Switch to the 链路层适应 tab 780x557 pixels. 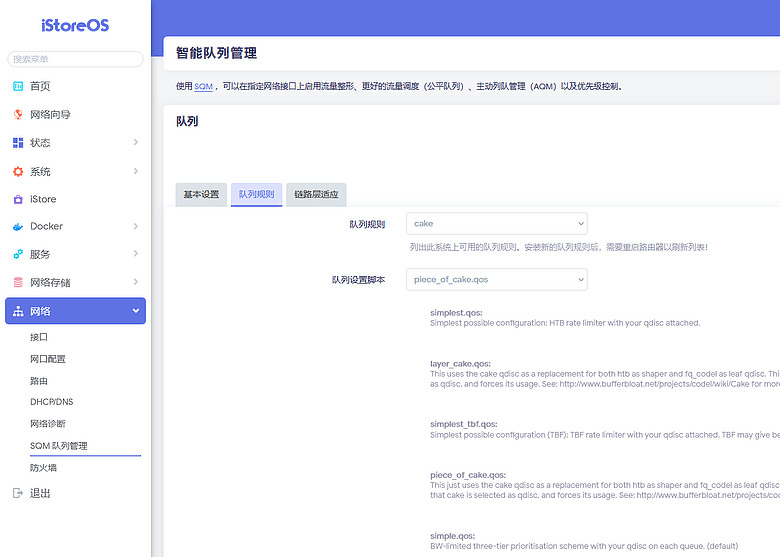[x=316, y=194]
